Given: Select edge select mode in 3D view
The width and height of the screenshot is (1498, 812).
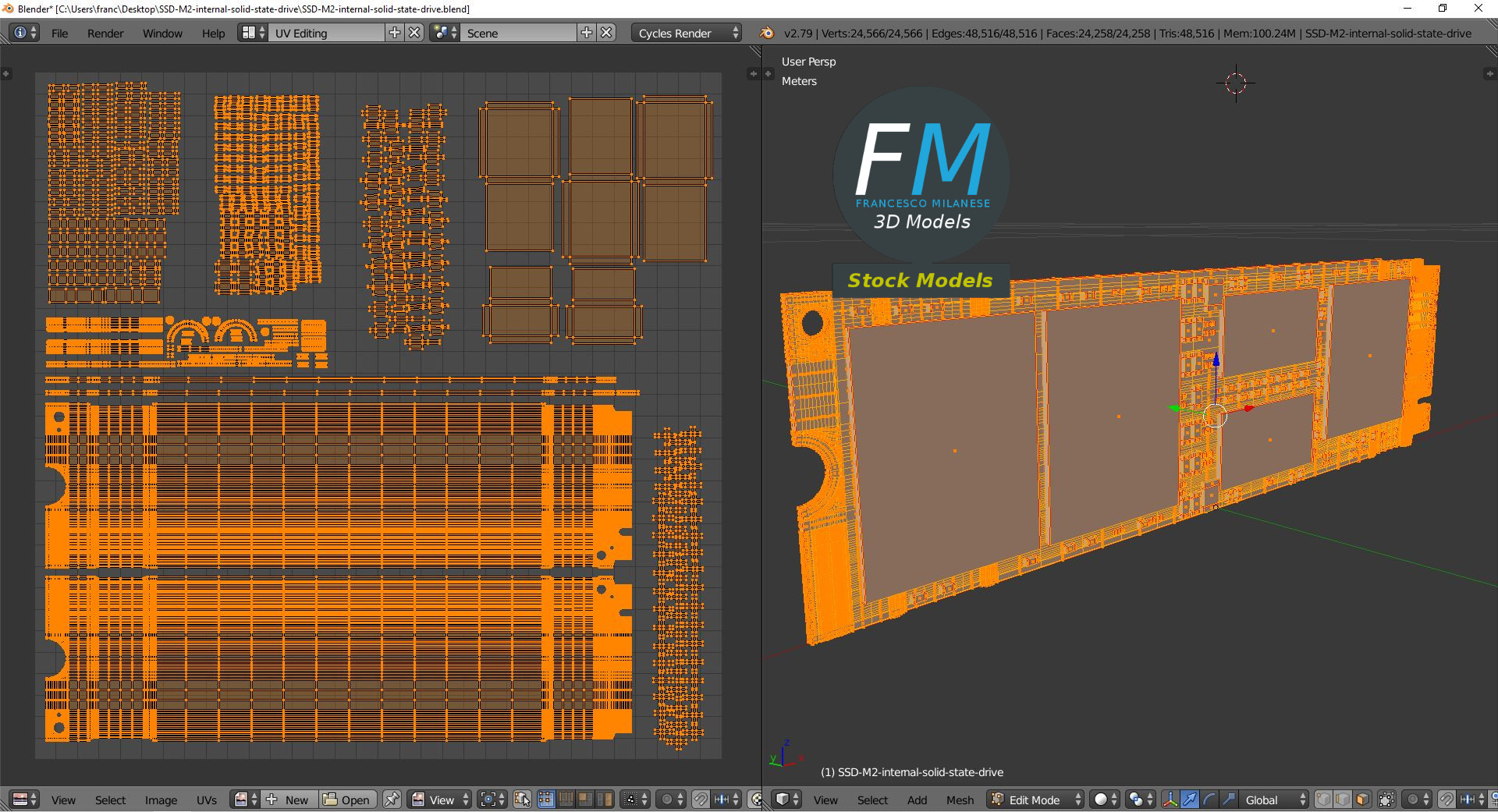Looking at the screenshot, I should pyautogui.click(x=1343, y=800).
